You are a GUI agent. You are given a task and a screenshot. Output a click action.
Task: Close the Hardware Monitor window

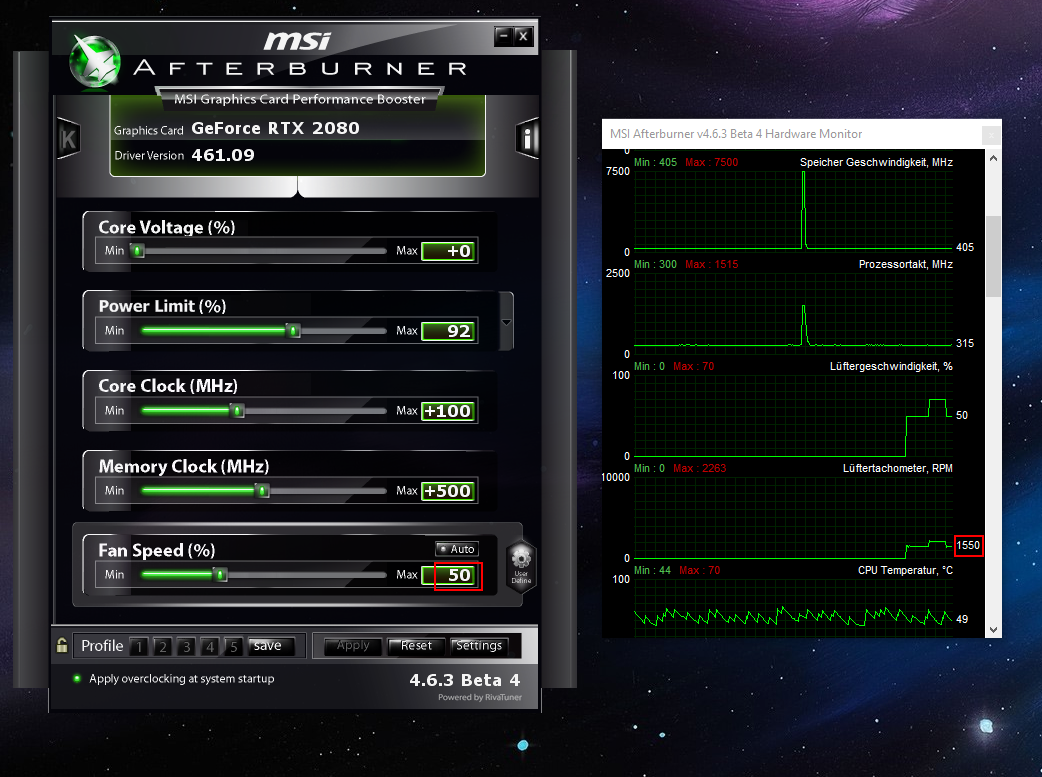coord(991,135)
